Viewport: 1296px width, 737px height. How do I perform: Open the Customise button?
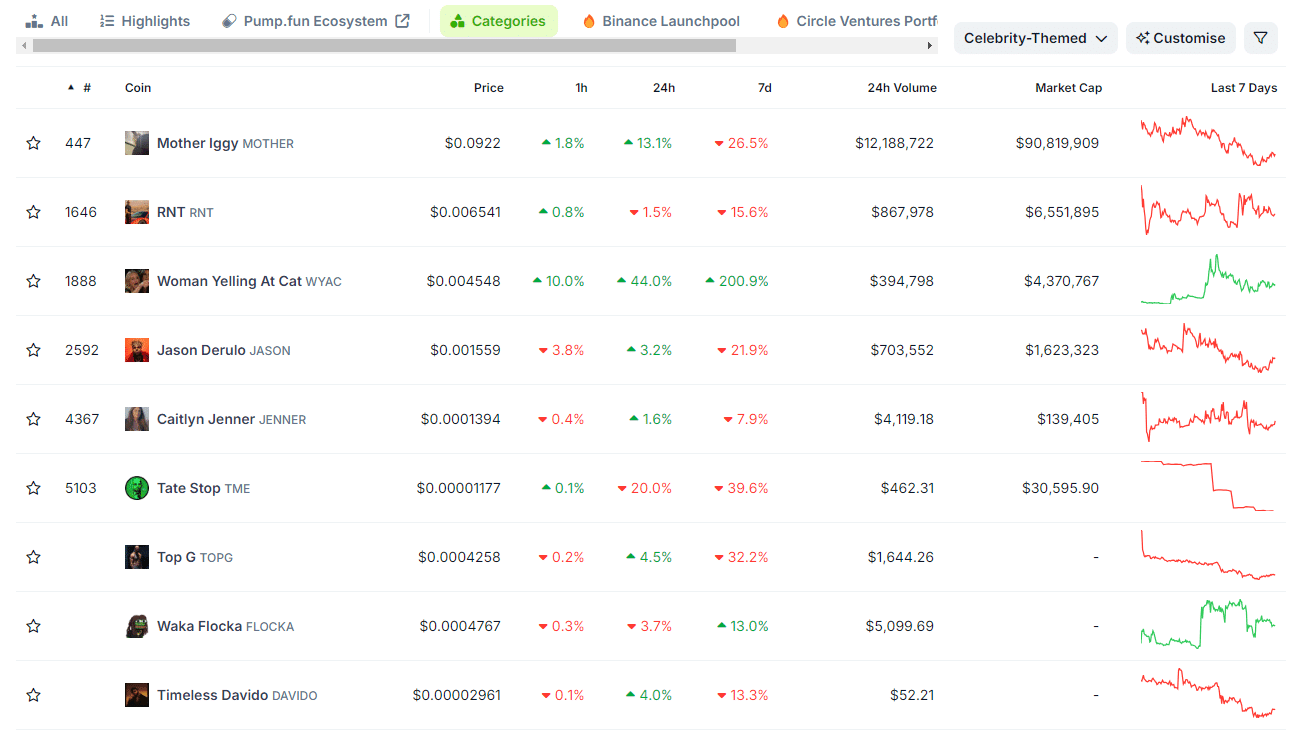[1181, 38]
